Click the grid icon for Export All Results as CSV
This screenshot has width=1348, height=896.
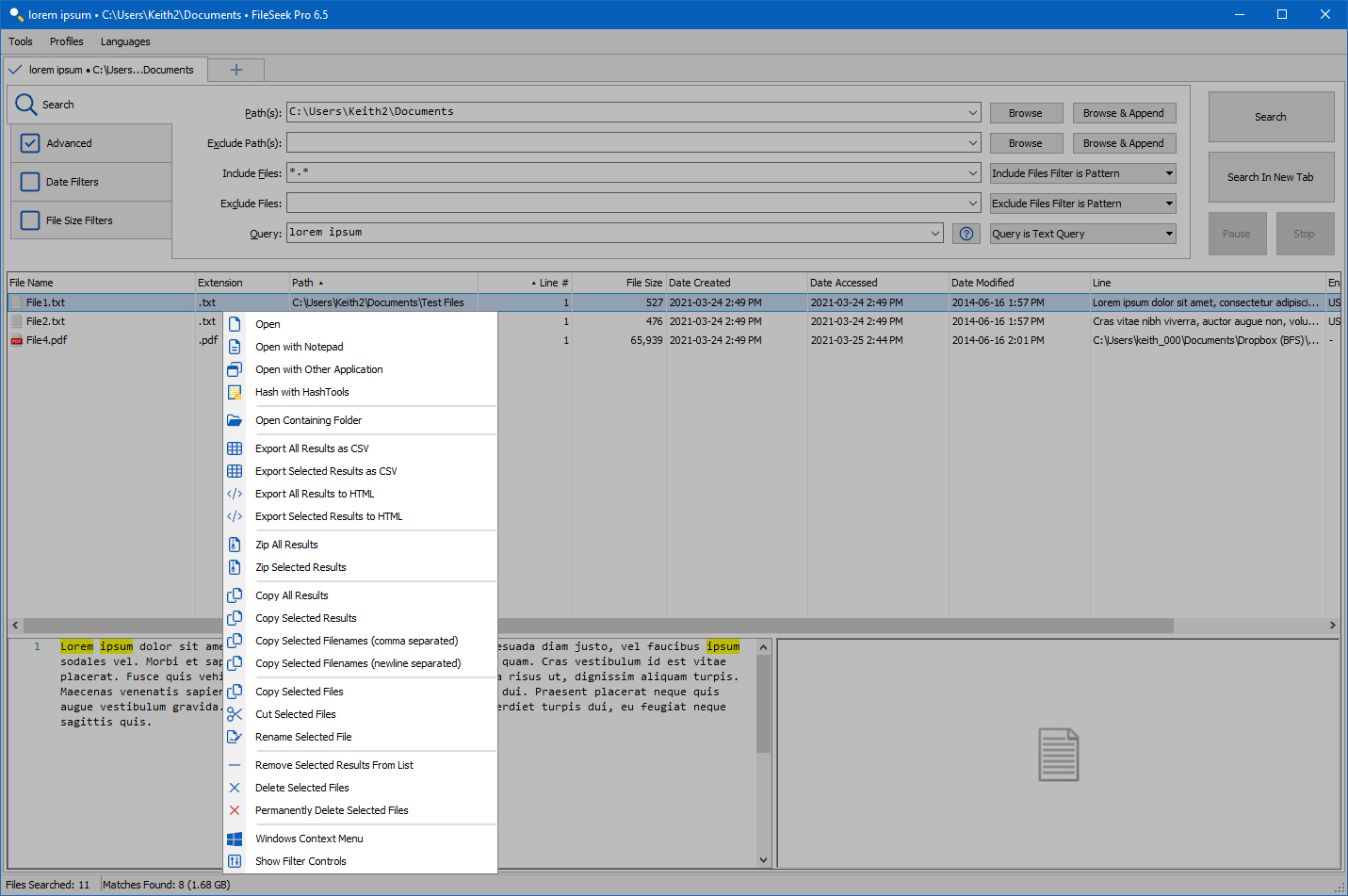click(235, 448)
